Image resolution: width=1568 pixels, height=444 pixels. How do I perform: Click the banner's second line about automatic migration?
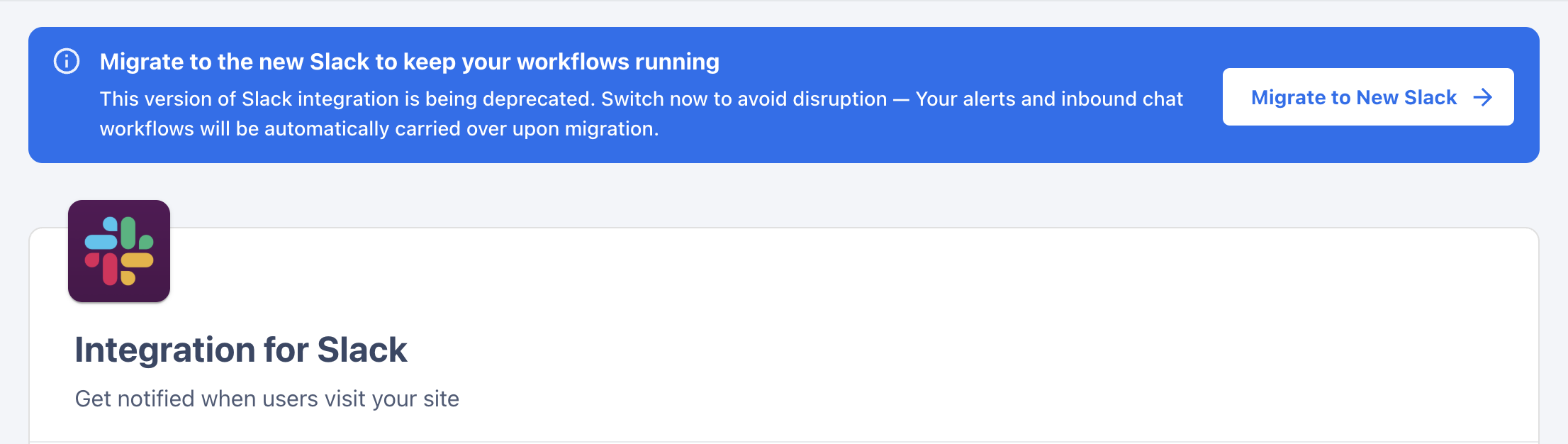point(379,128)
